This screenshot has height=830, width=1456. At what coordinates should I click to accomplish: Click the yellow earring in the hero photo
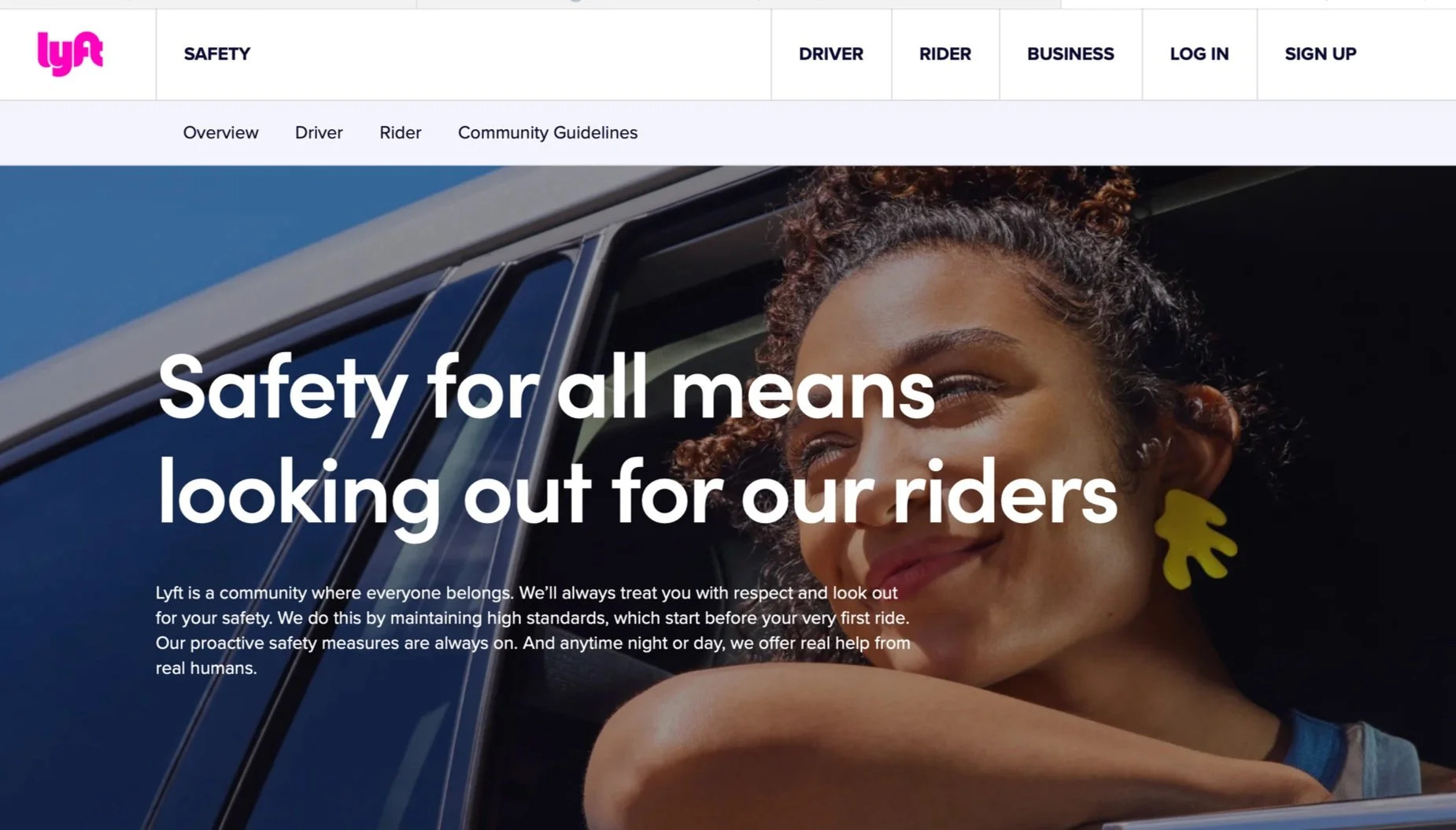[1194, 539]
